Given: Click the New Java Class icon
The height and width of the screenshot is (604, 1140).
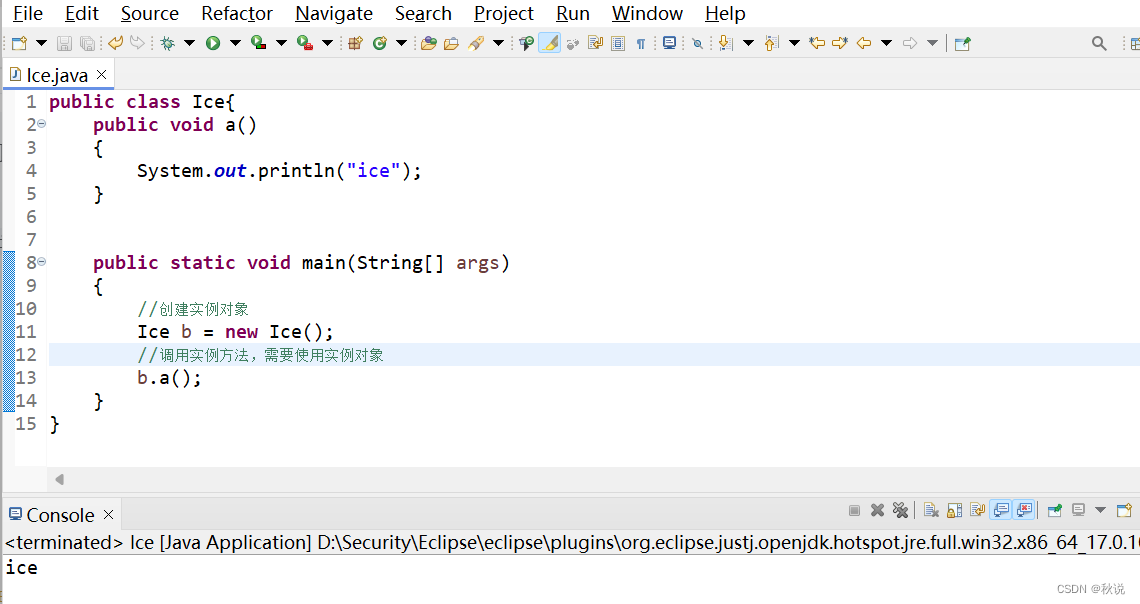Looking at the screenshot, I should (x=379, y=44).
